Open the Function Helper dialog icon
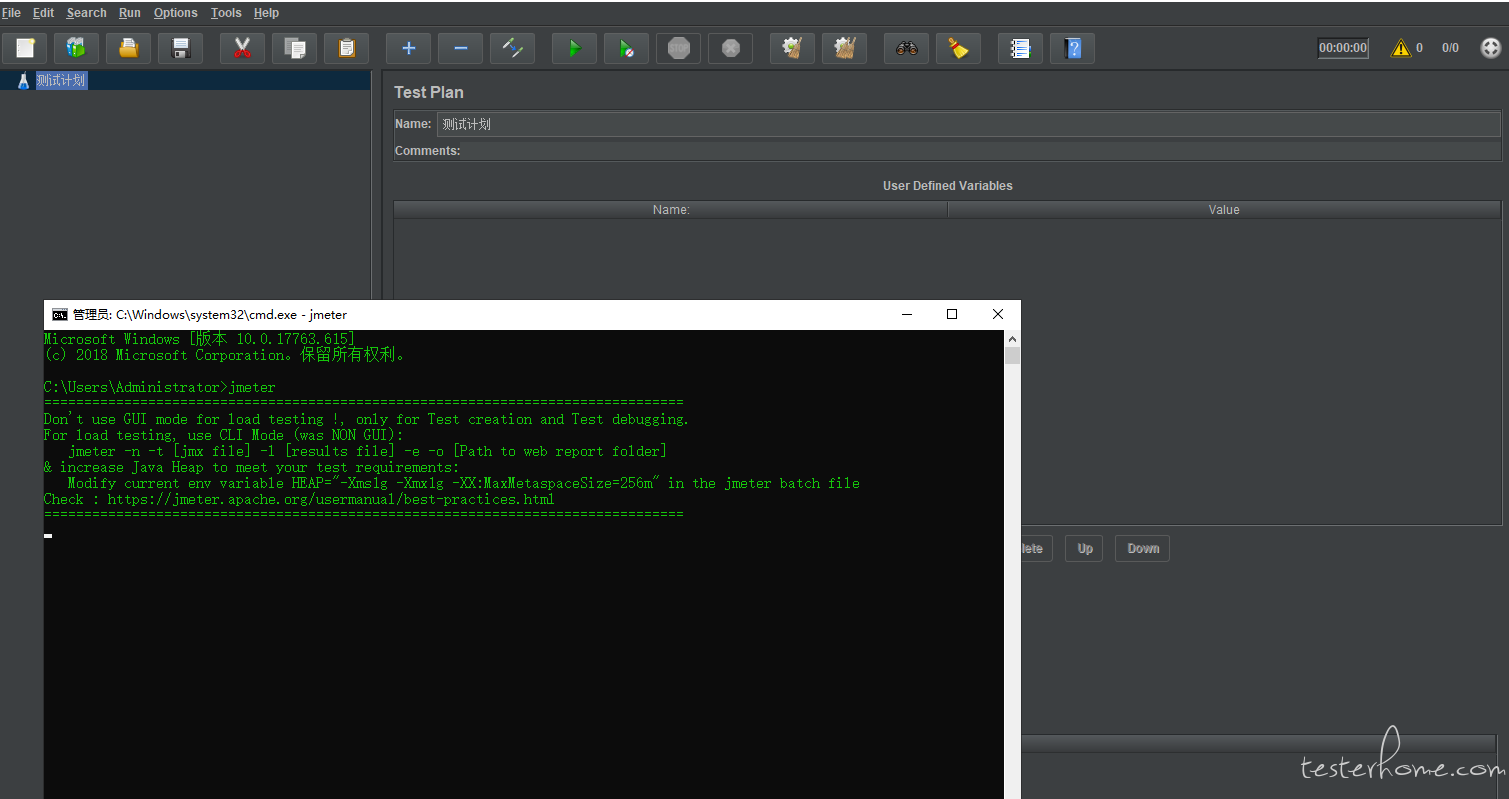1509x799 pixels. point(1020,48)
